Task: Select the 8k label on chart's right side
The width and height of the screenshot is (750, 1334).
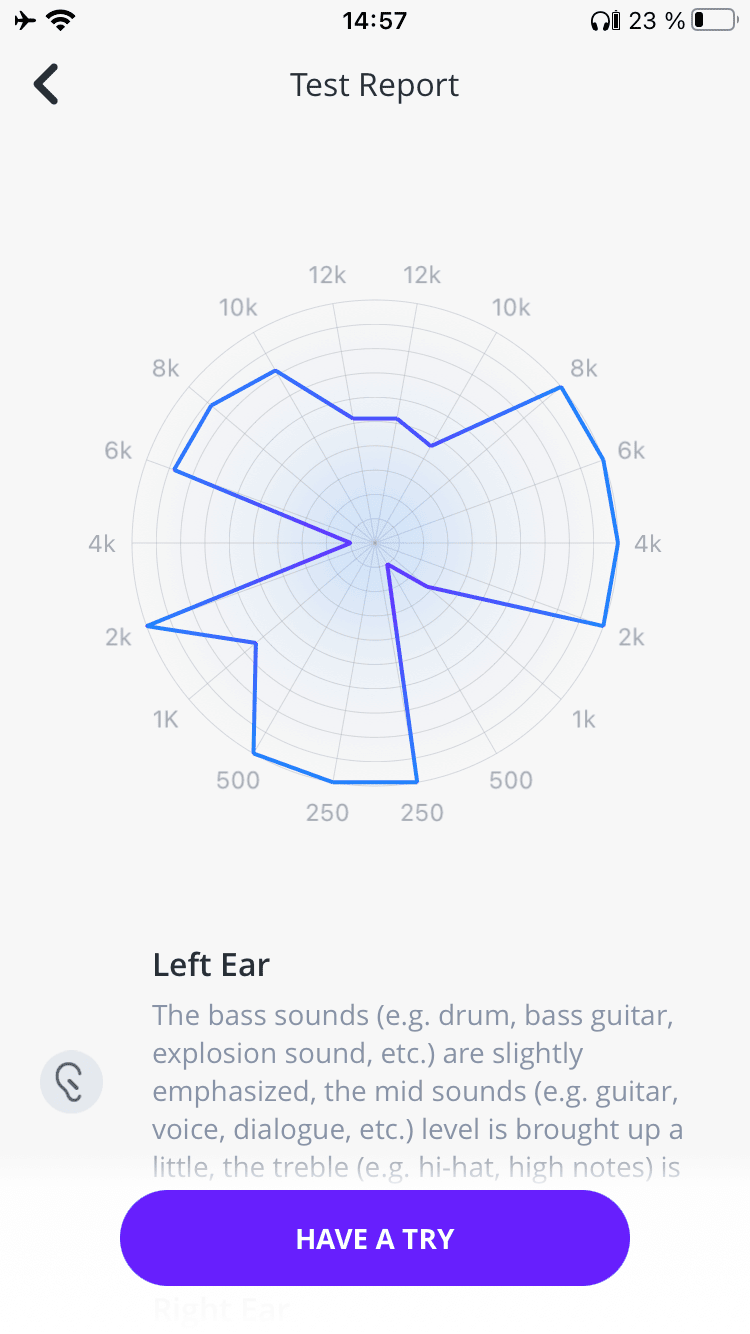Action: coord(583,369)
